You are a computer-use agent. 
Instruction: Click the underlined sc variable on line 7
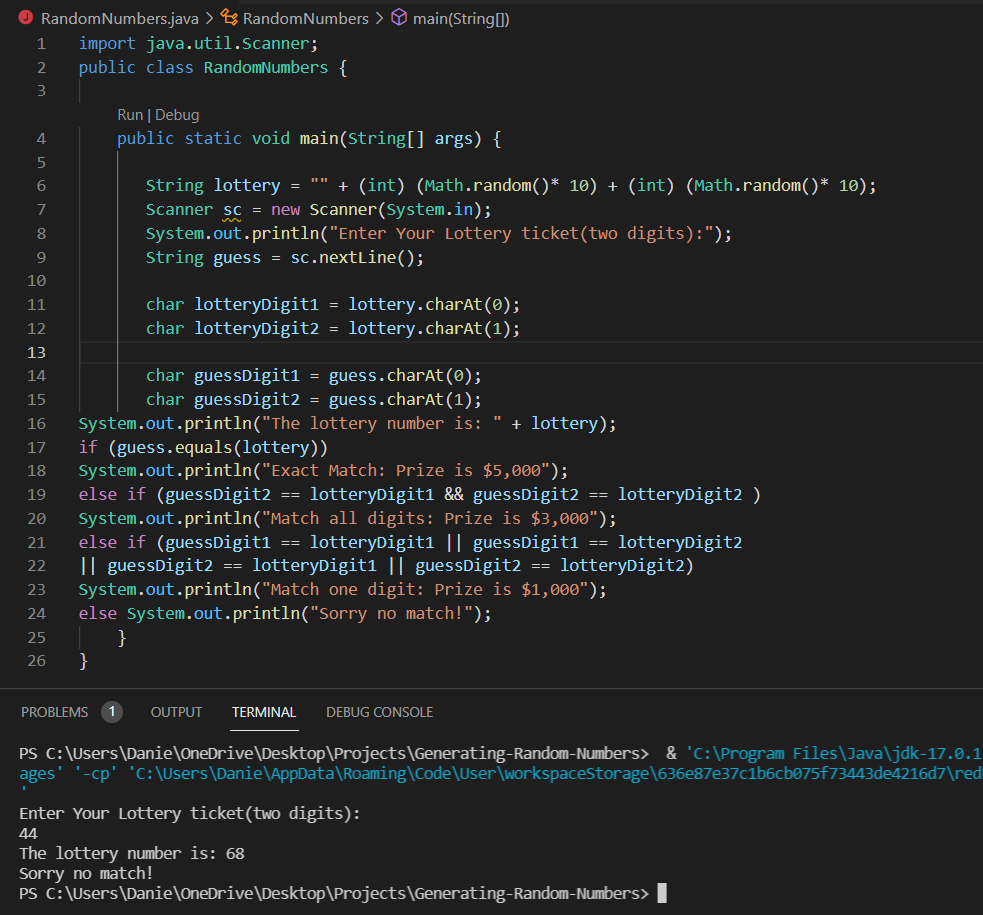click(x=231, y=209)
